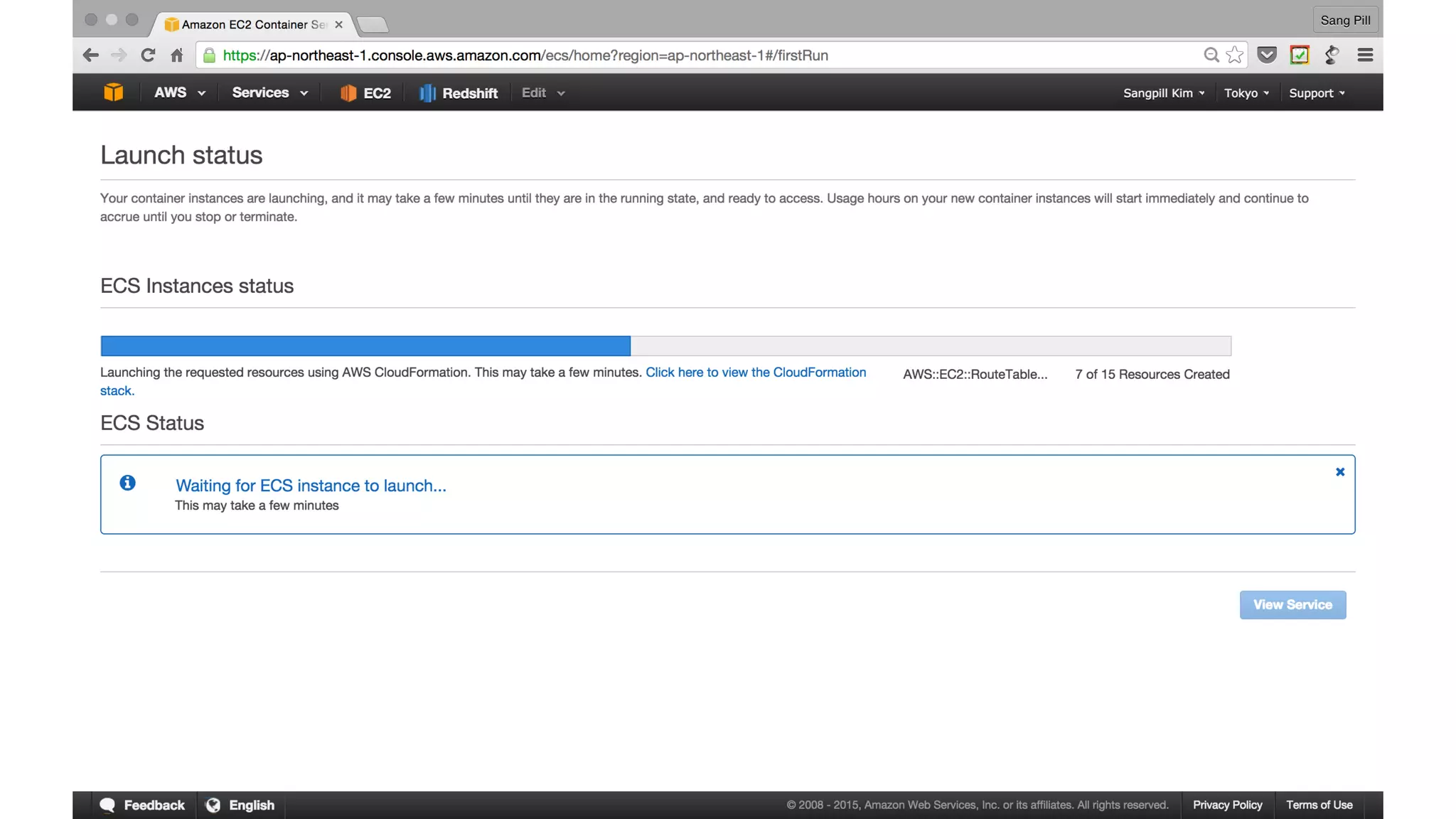This screenshot has height=819, width=1456.
Task: Open the Support menu
Action: [x=1317, y=93]
